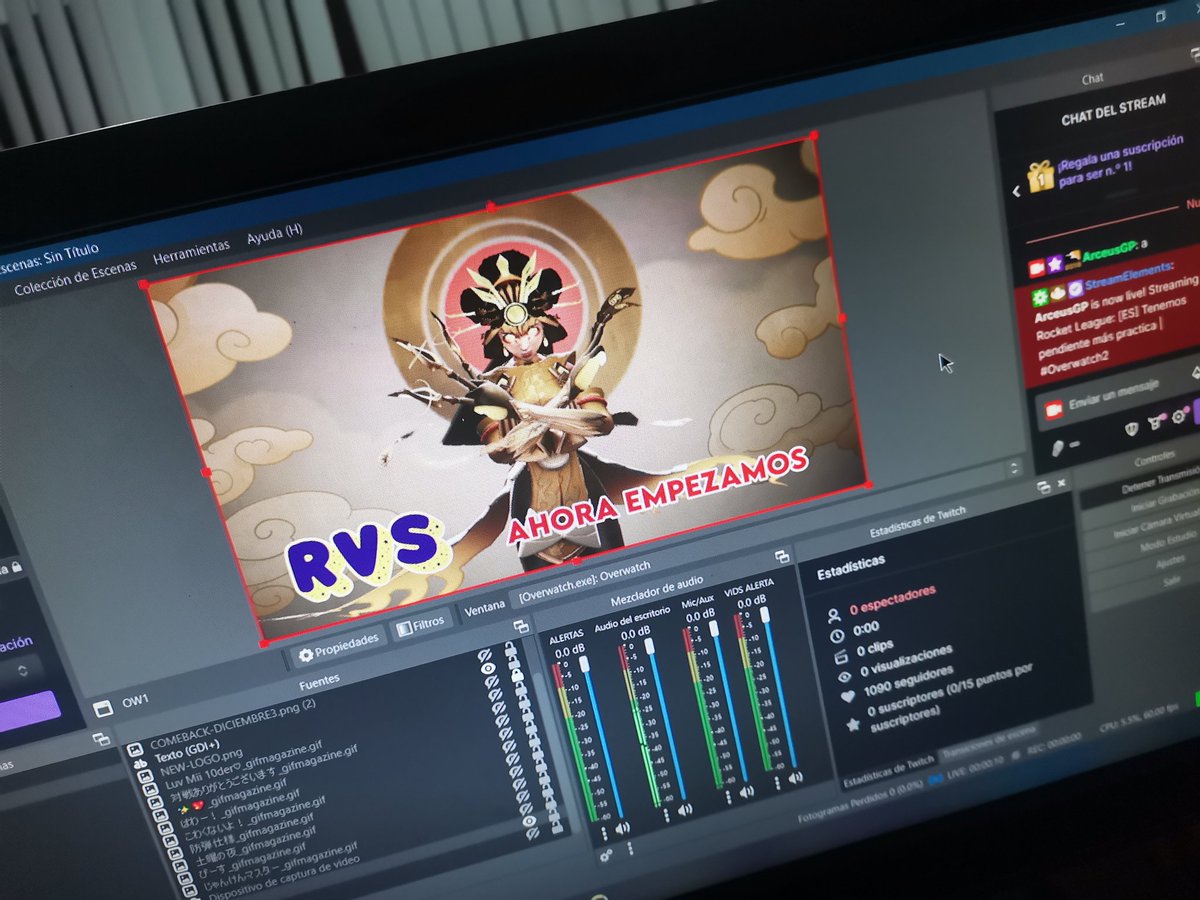Toggle lock on Texto (GDI+) source
The image size is (1200, 900).
pyautogui.click(x=513, y=662)
